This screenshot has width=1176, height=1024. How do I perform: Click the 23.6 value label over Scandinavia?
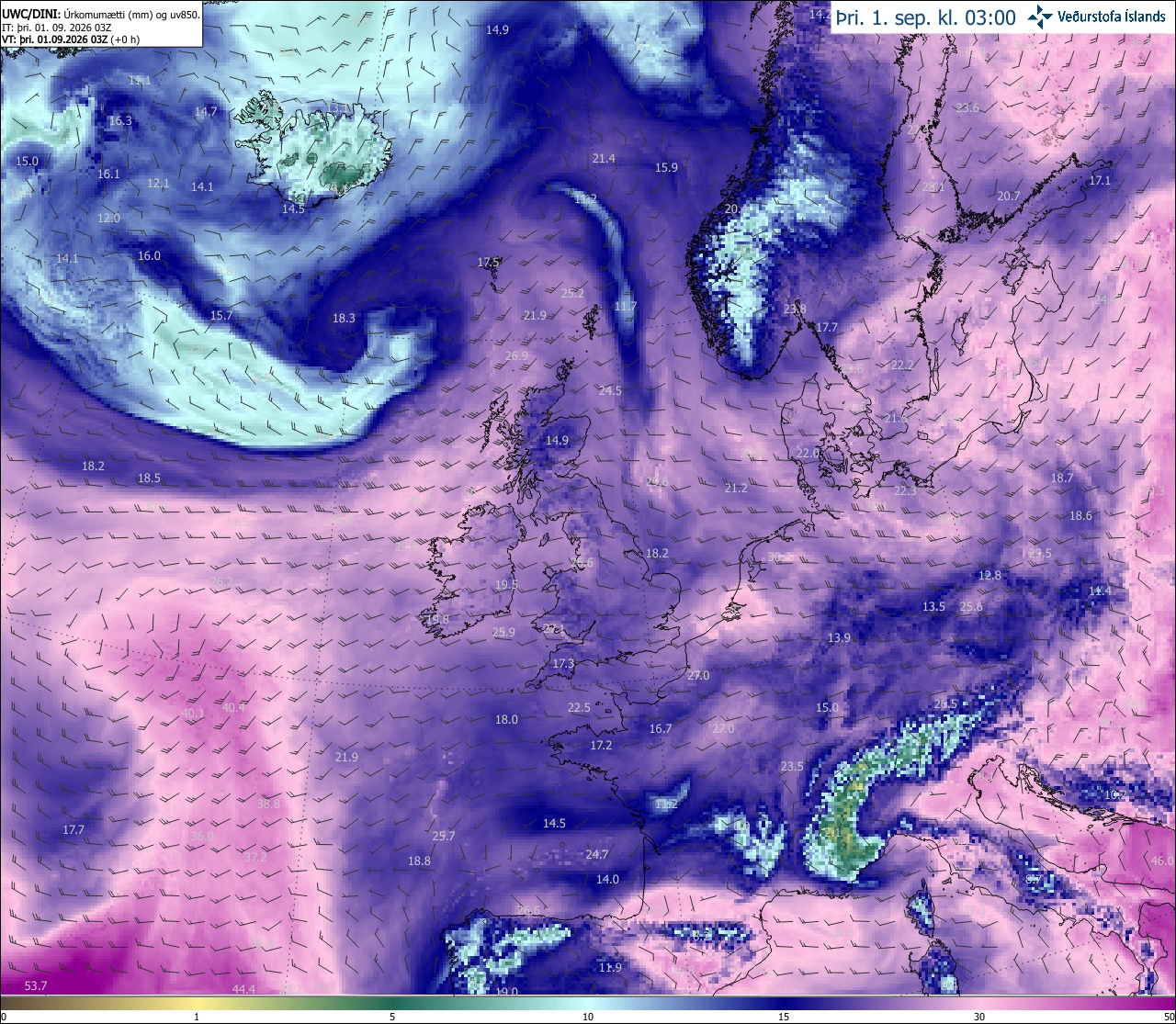(x=967, y=107)
